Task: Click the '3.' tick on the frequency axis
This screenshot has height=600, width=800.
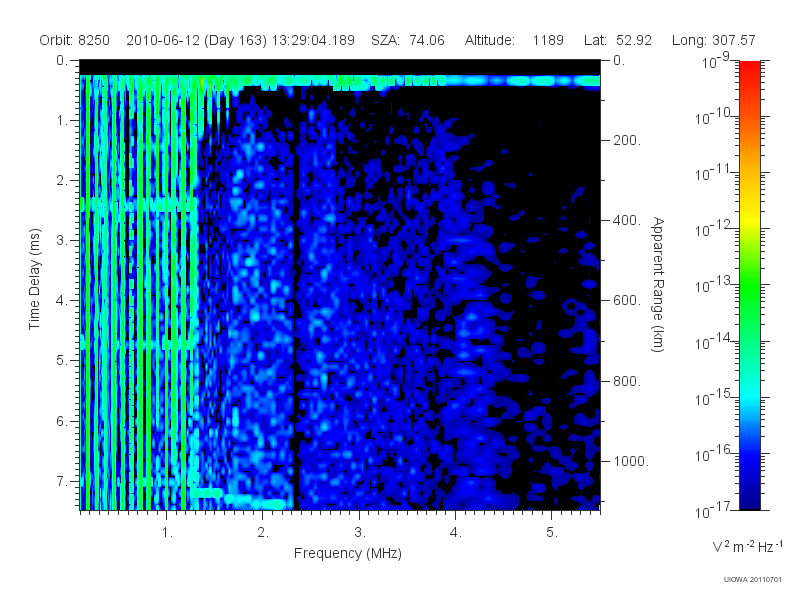Action: (x=360, y=533)
